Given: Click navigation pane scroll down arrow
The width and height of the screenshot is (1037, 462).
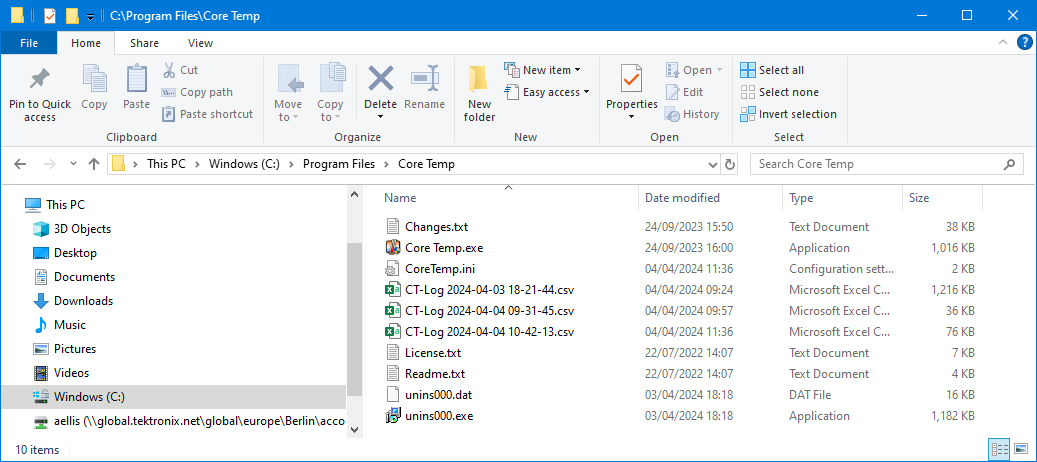Looking at the screenshot, I should pos(354,429).
